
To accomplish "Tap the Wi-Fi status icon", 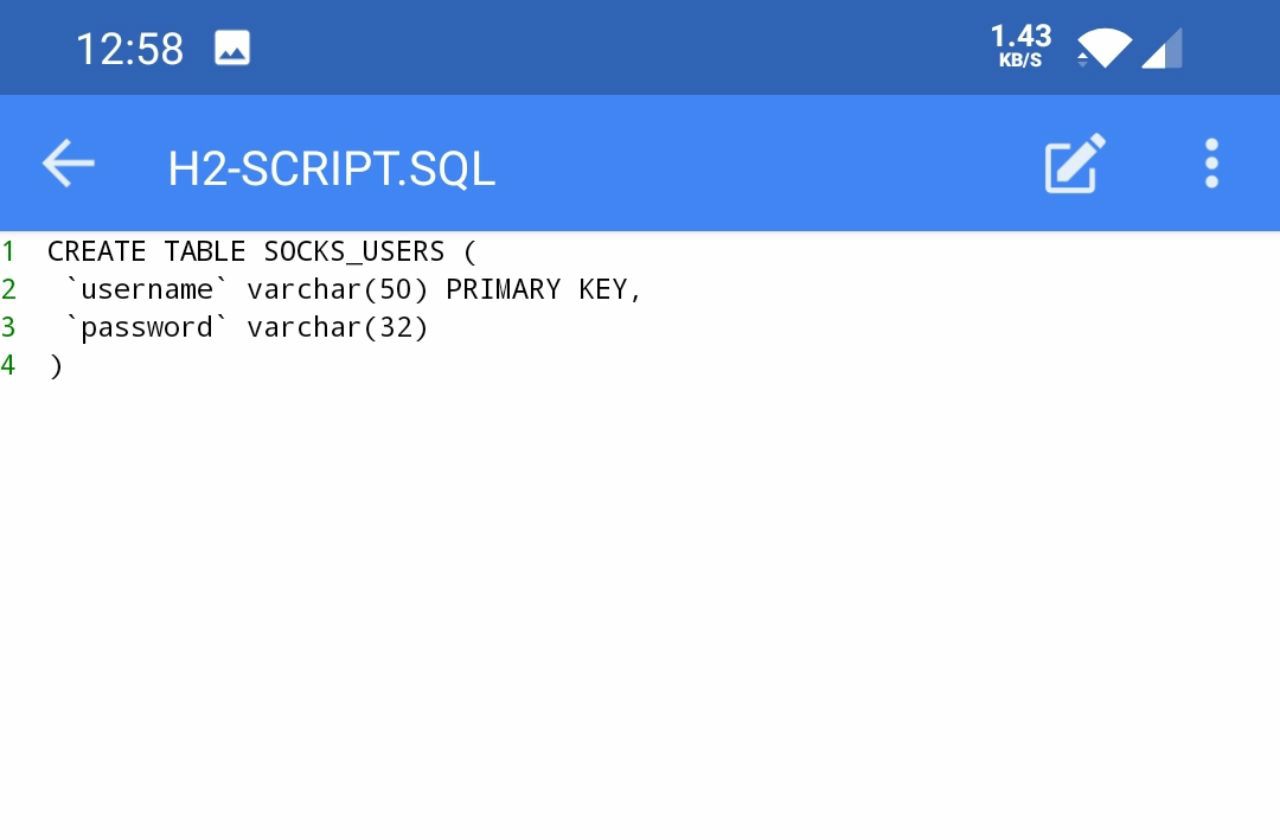I will point(1104,48).
